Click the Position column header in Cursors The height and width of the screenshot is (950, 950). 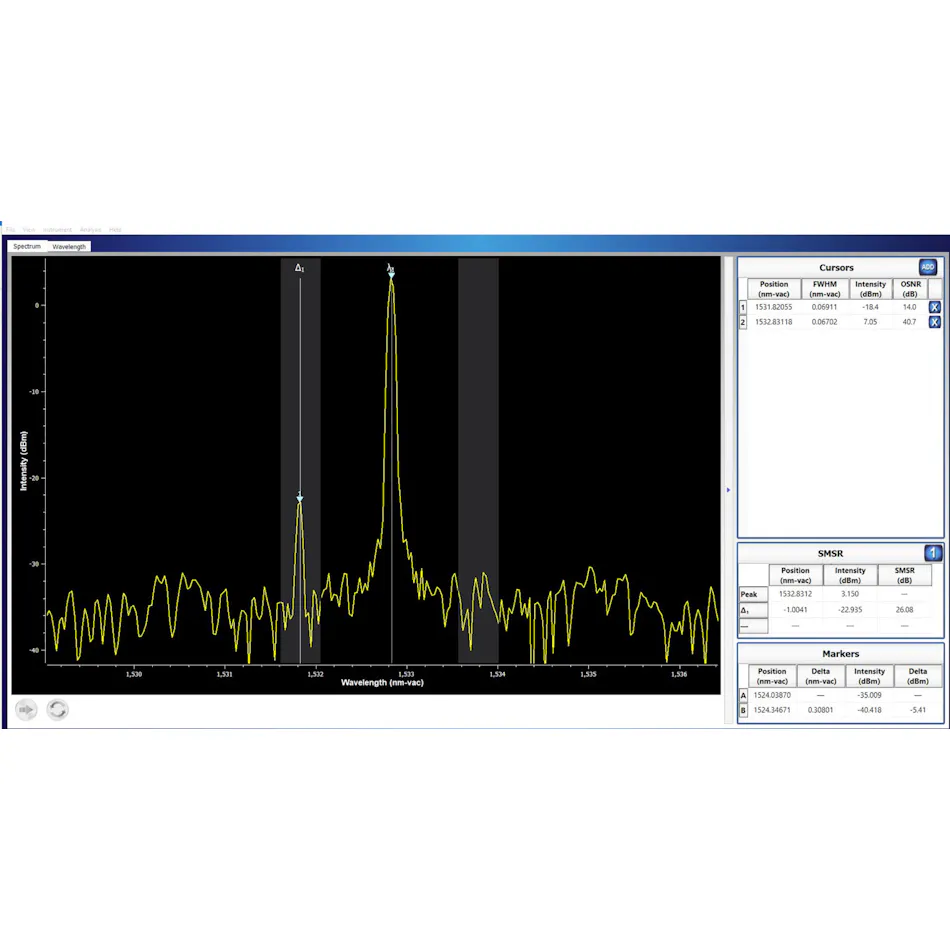[773, 289]
